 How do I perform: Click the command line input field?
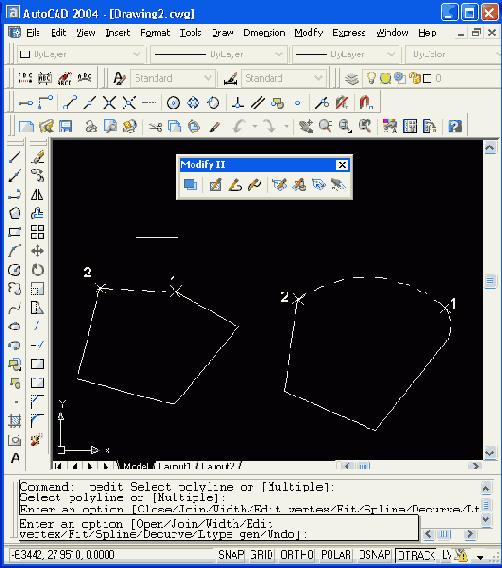click(x=218, y=529)
